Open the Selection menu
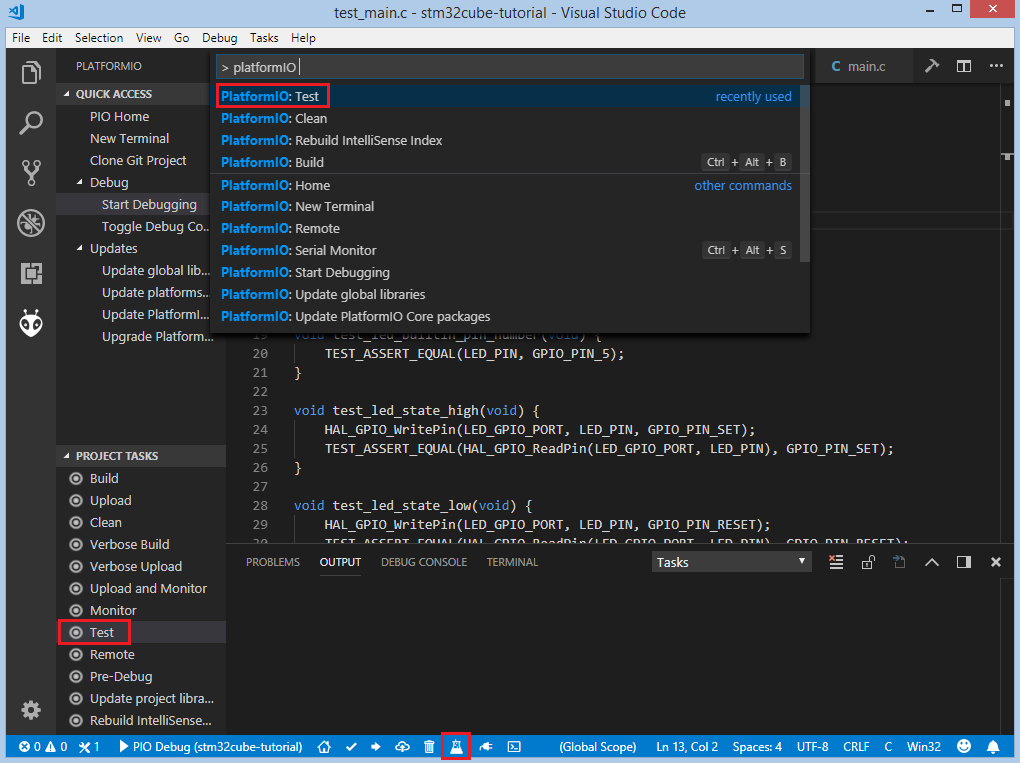 (99, 38)
